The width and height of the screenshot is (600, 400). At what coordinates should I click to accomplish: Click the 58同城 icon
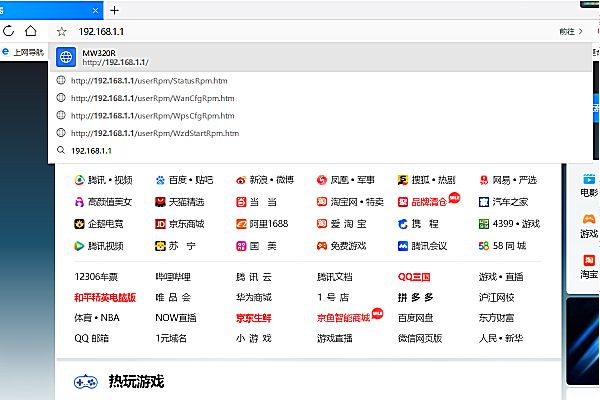[x=484, y=246]
